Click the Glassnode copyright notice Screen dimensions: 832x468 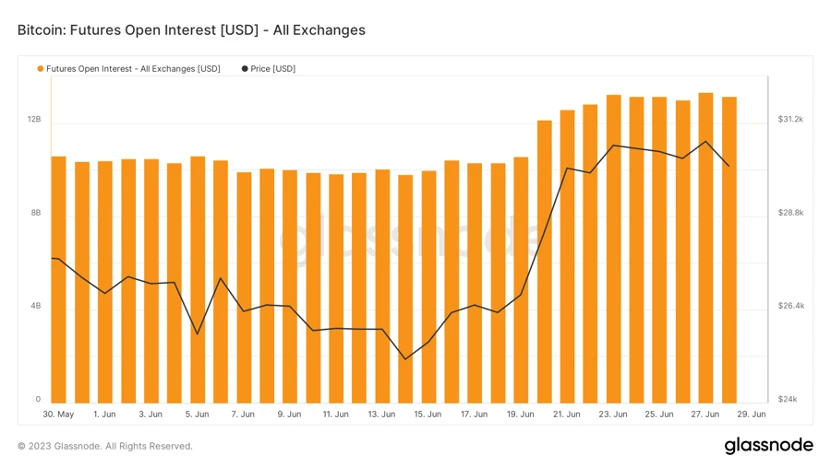point(105,446)
